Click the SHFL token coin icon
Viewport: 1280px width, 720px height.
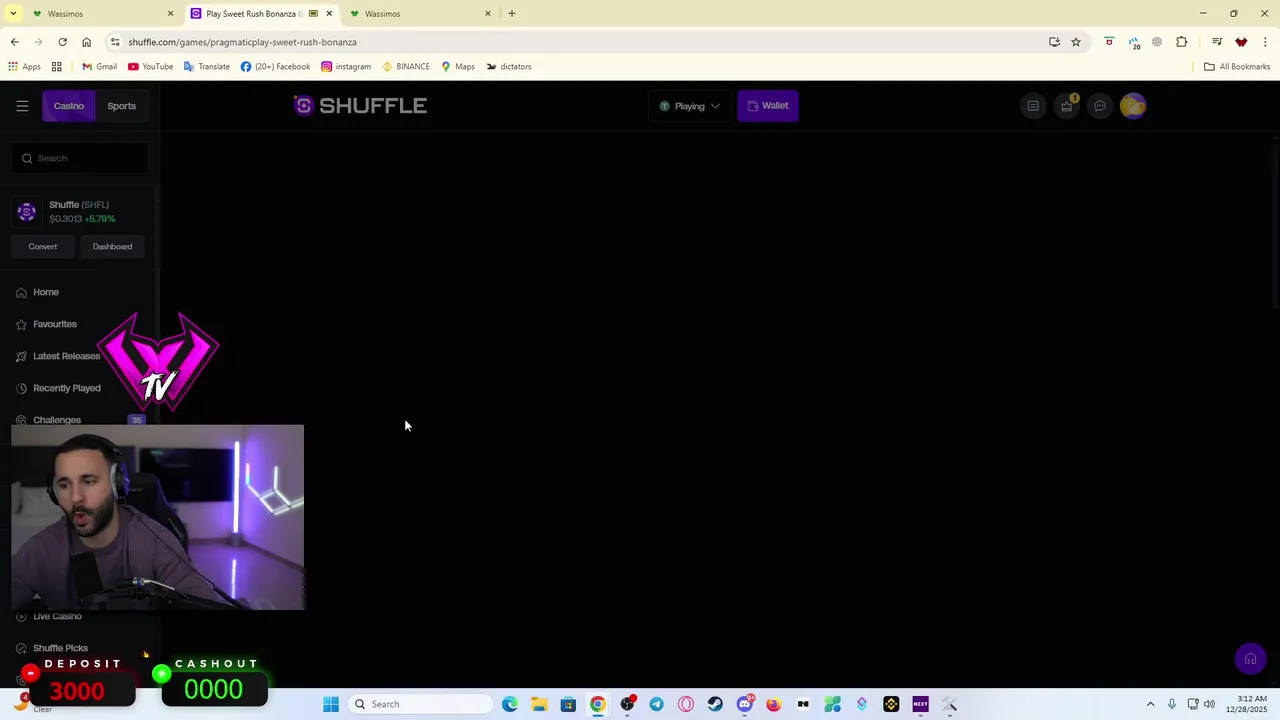(x=27, y=211)
